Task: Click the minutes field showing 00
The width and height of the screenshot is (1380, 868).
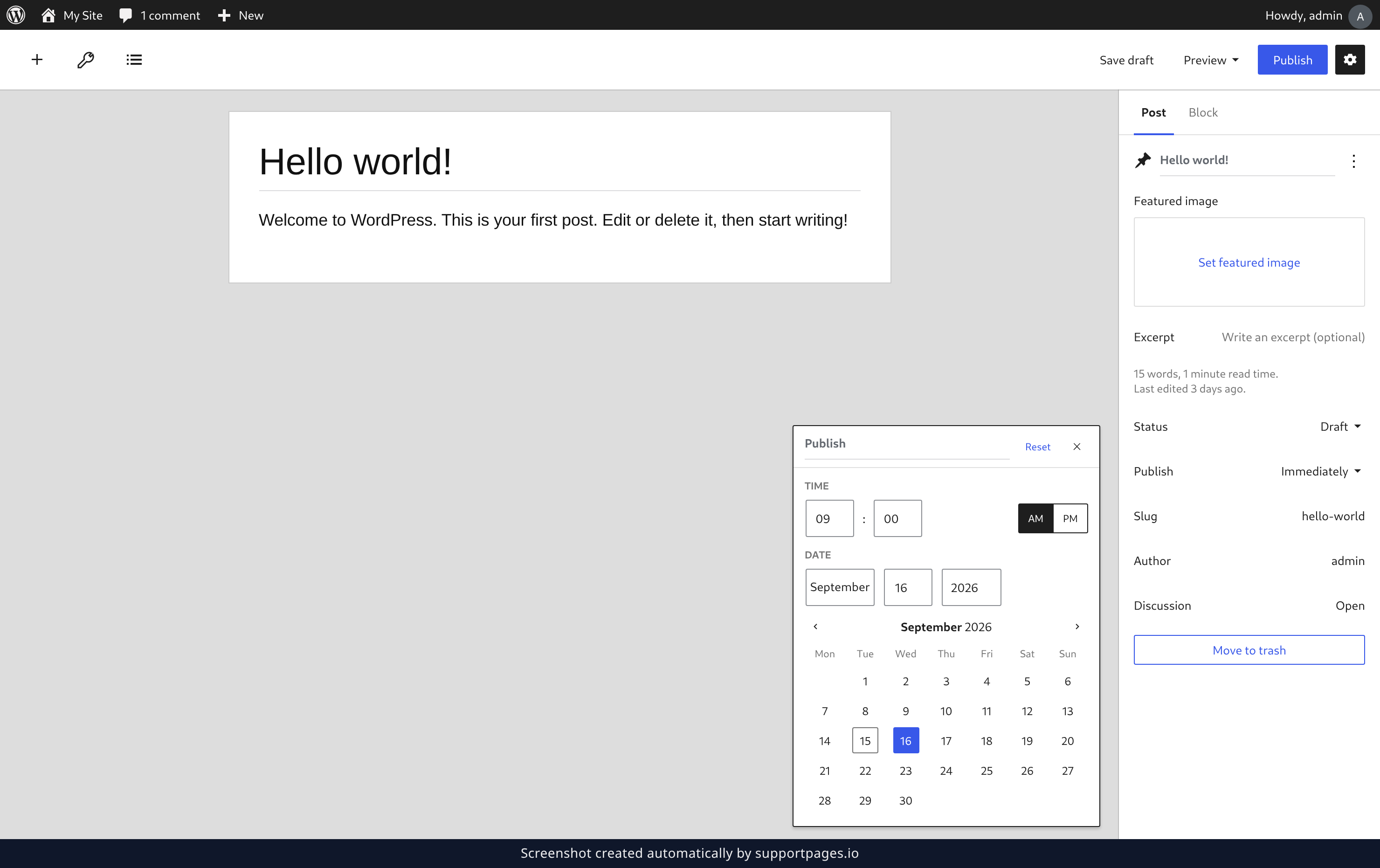Action: (897, 518)
